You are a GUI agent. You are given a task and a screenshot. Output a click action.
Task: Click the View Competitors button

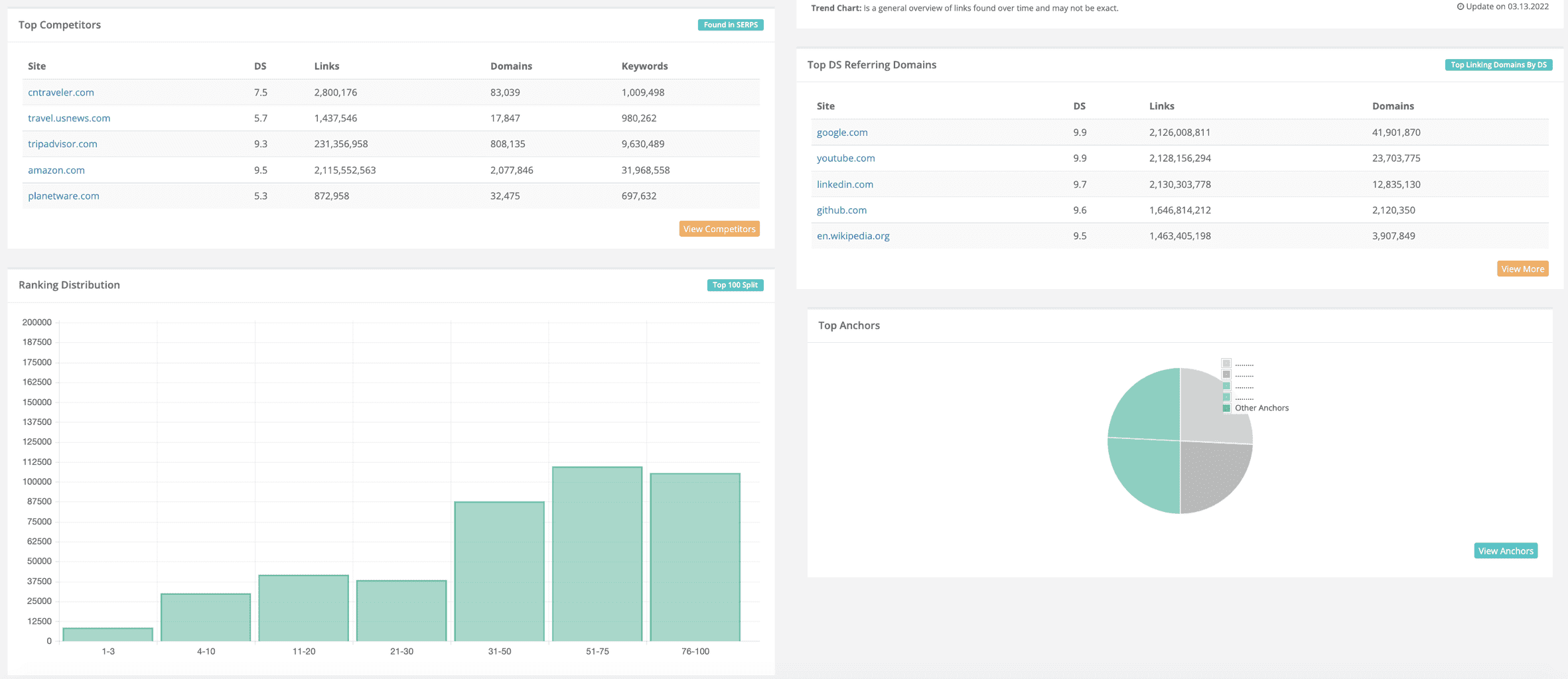pos(719,229)
